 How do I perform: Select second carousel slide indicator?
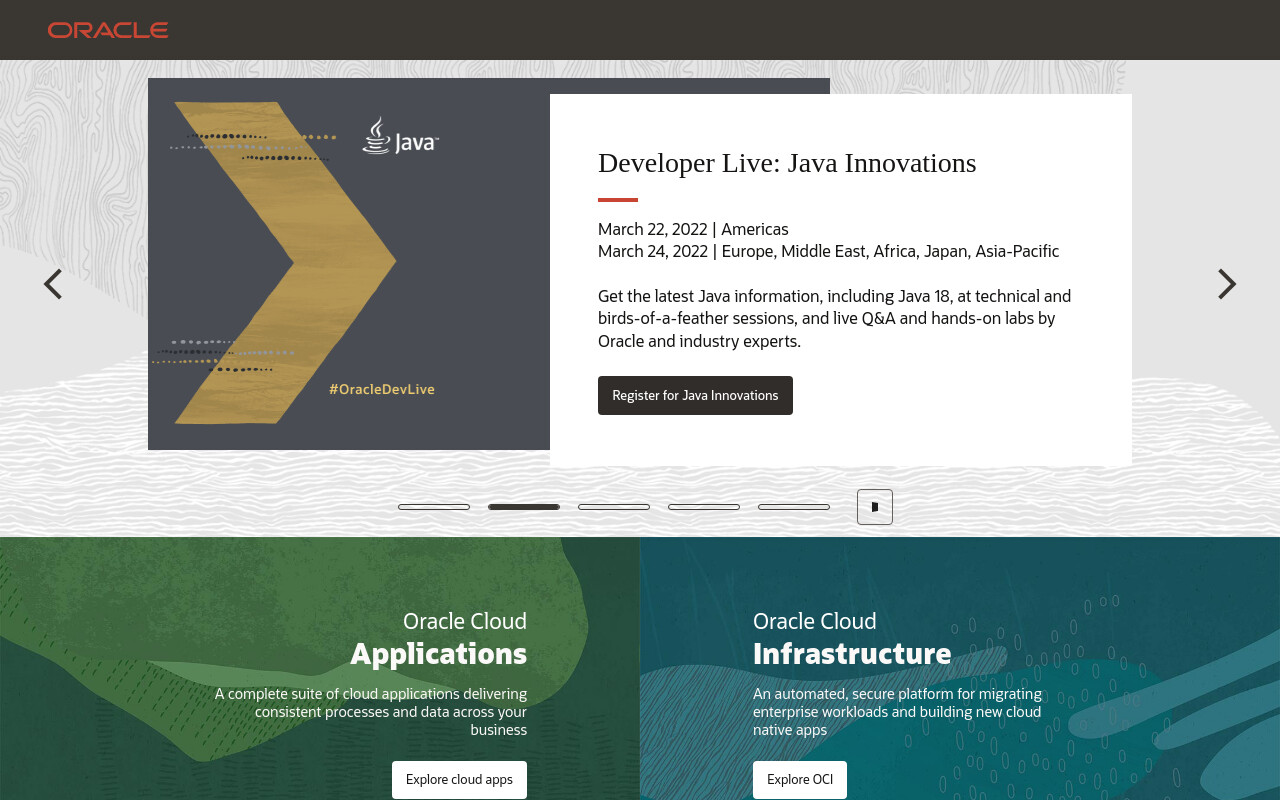point(524,507)
